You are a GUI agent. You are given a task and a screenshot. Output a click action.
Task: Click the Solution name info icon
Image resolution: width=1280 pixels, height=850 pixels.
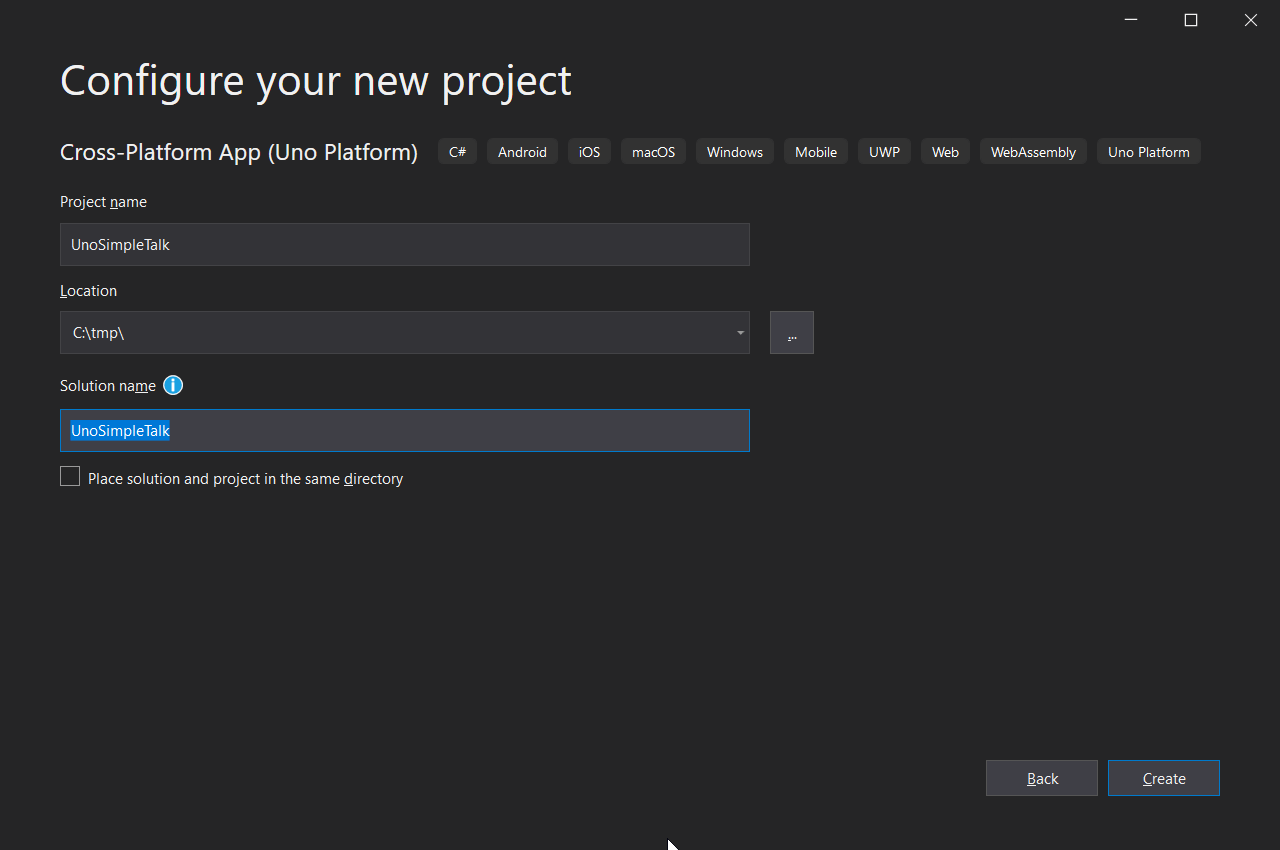pyautogui.click(x=173, y=385)
